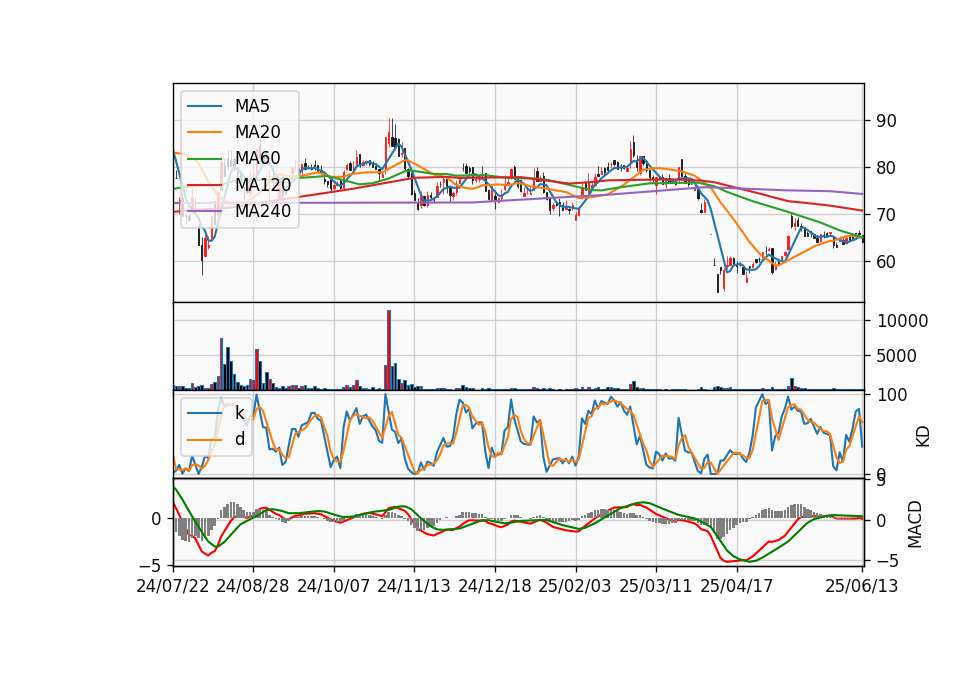Click the k legend label in KD panel
The height and width of the screenshot is (690, 960).
(239, 413)
